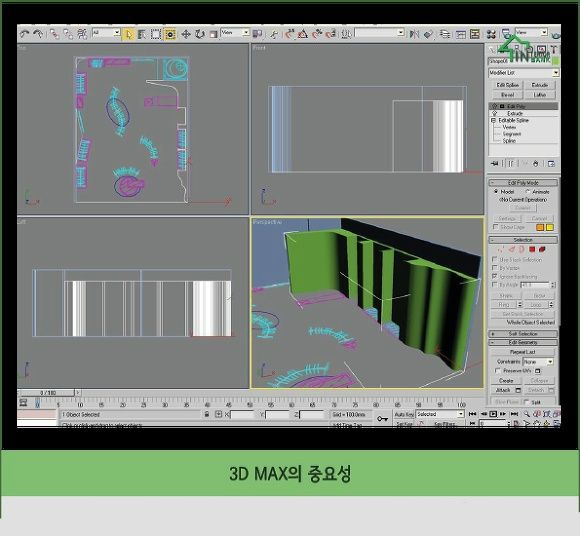Select Element sub-object level icon
Screen dimensions: 580x536
pyautogui.click(x=542, y=249)
